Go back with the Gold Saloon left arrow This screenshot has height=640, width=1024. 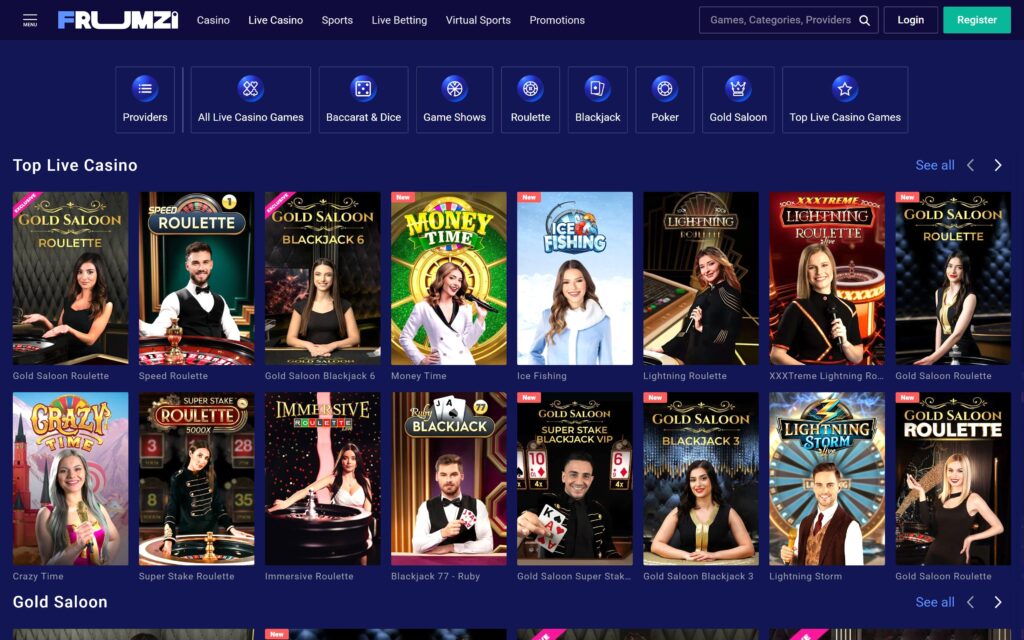tap(969, 602)
